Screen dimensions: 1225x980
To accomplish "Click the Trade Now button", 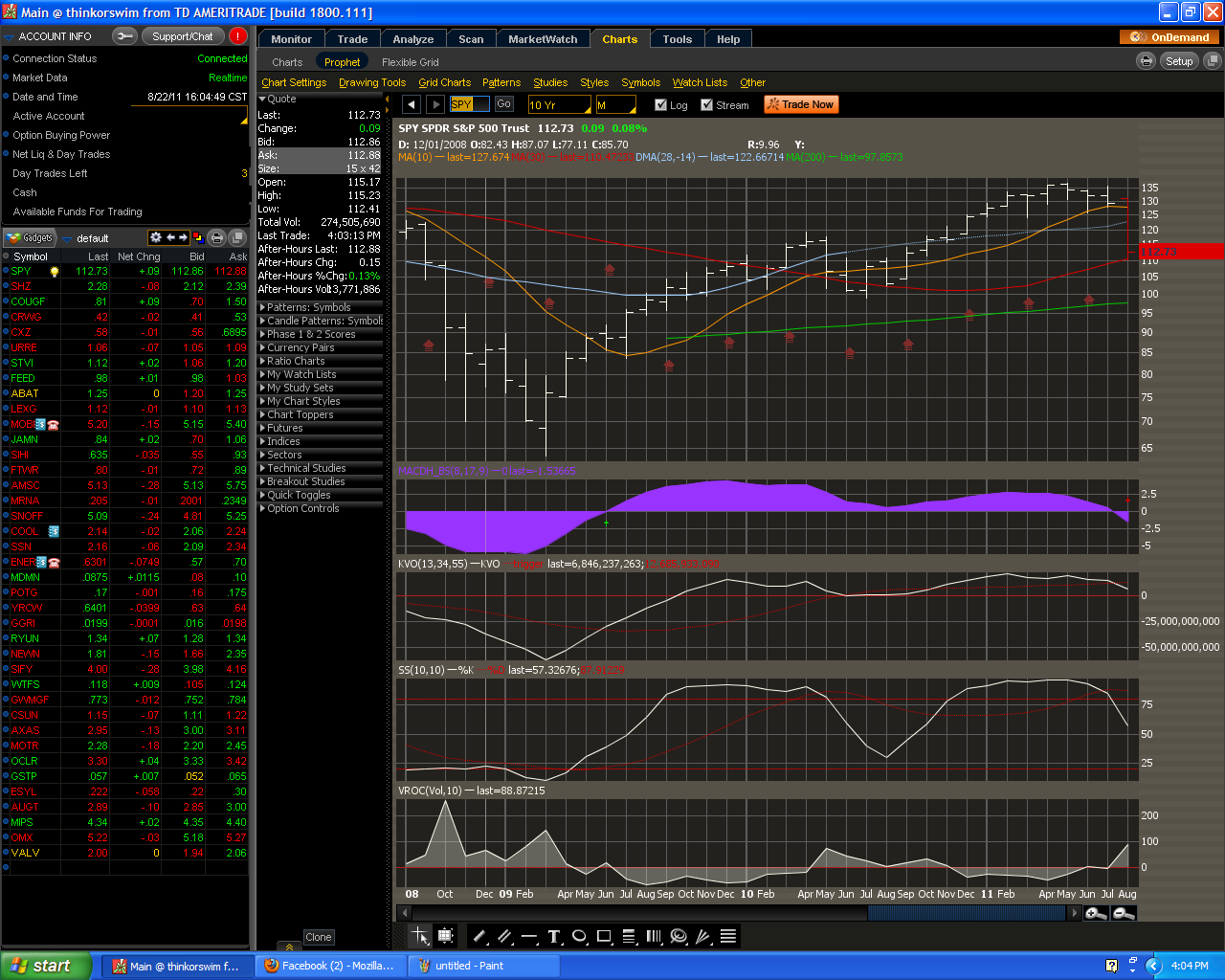I will click(800, 104).
